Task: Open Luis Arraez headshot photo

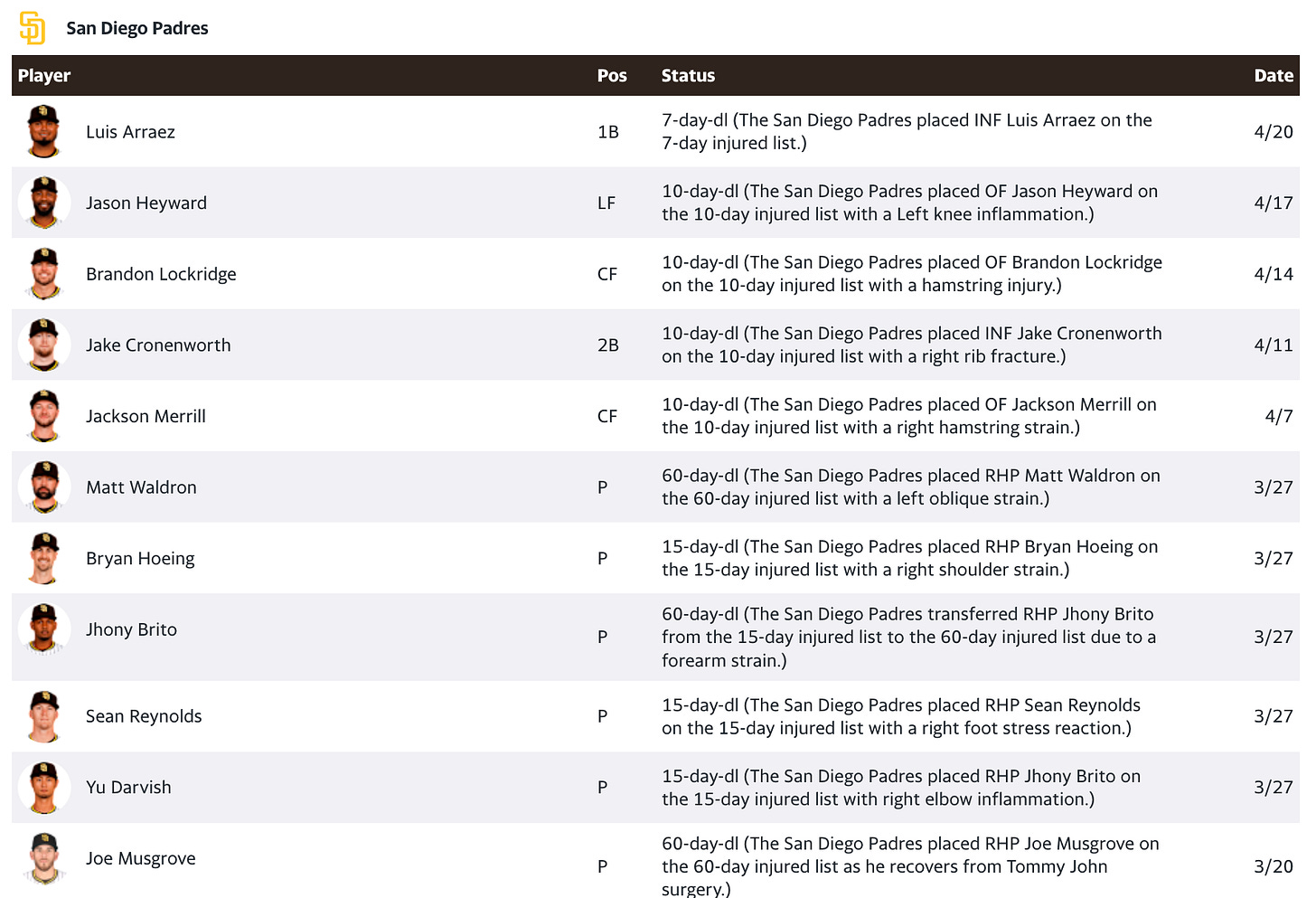Action: pyautogui.click(x=44, y=131)
